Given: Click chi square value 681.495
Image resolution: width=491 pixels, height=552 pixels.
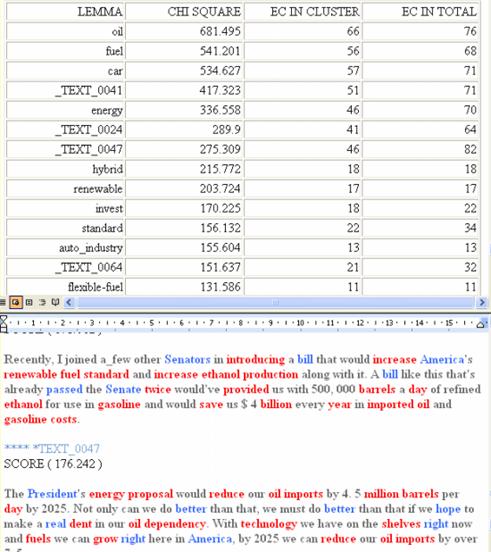Looking at the screenshot, I should click(x=220, y=31).
